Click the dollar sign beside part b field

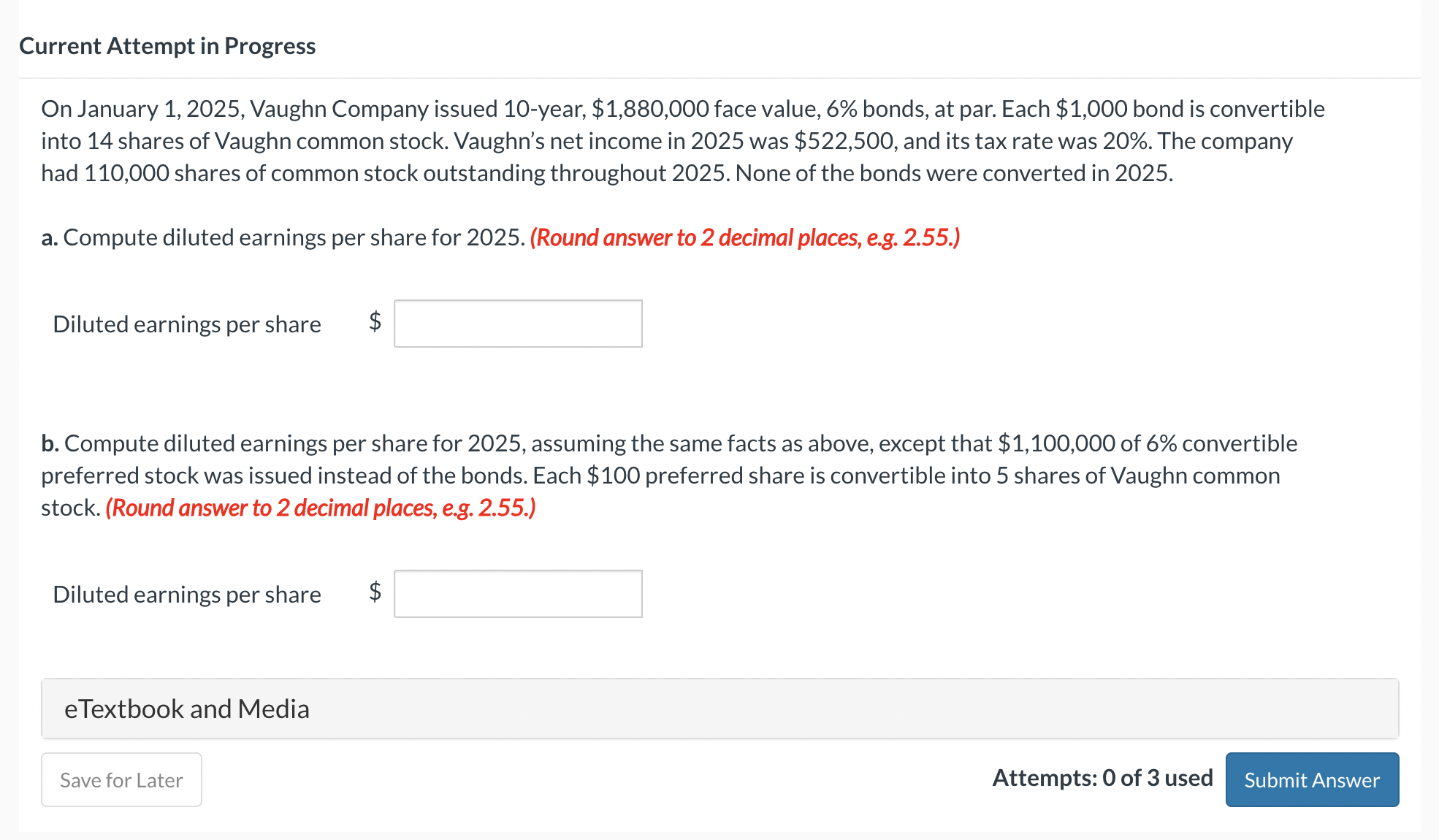(375, 591)
